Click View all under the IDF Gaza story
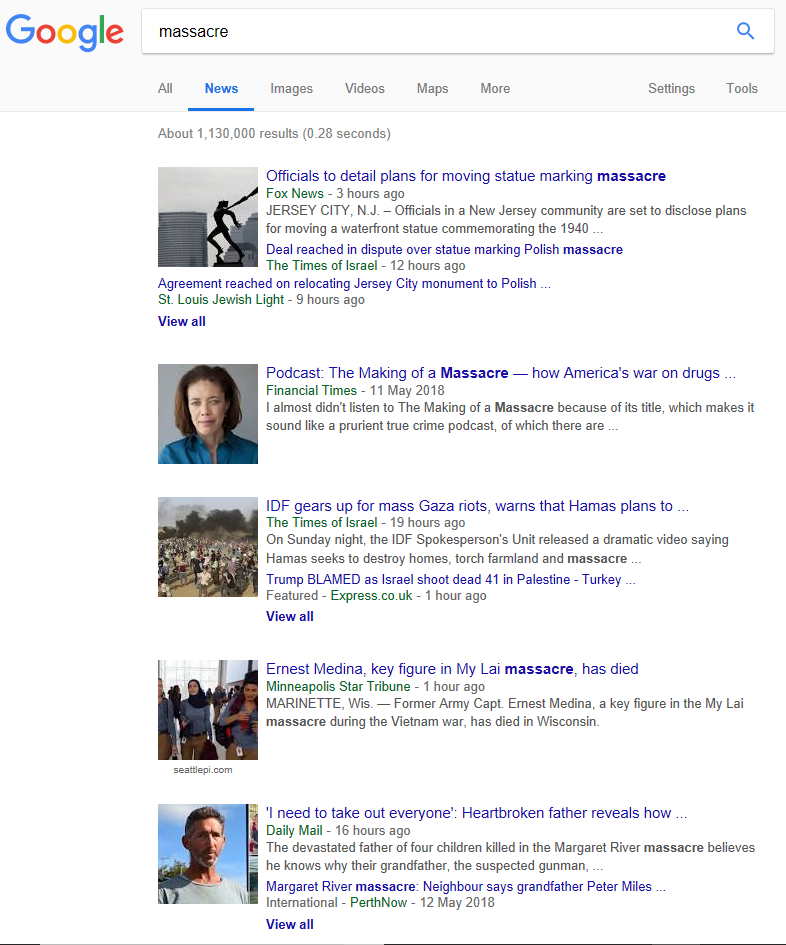This screenshot has height=945, width=786. coord(290,617)
